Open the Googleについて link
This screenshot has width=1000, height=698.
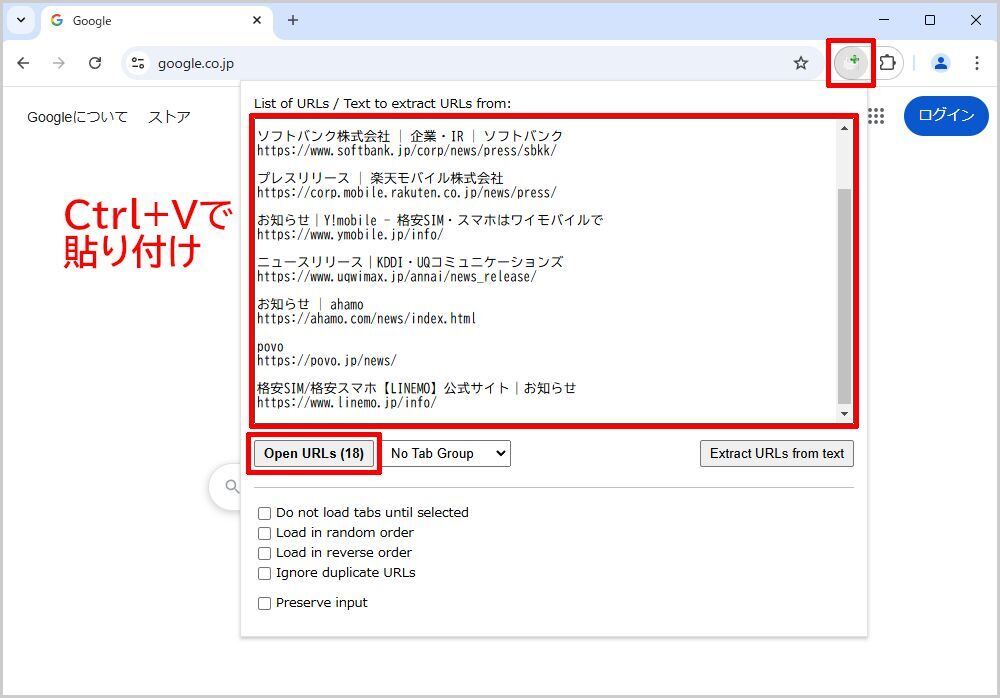pos(77,117)
